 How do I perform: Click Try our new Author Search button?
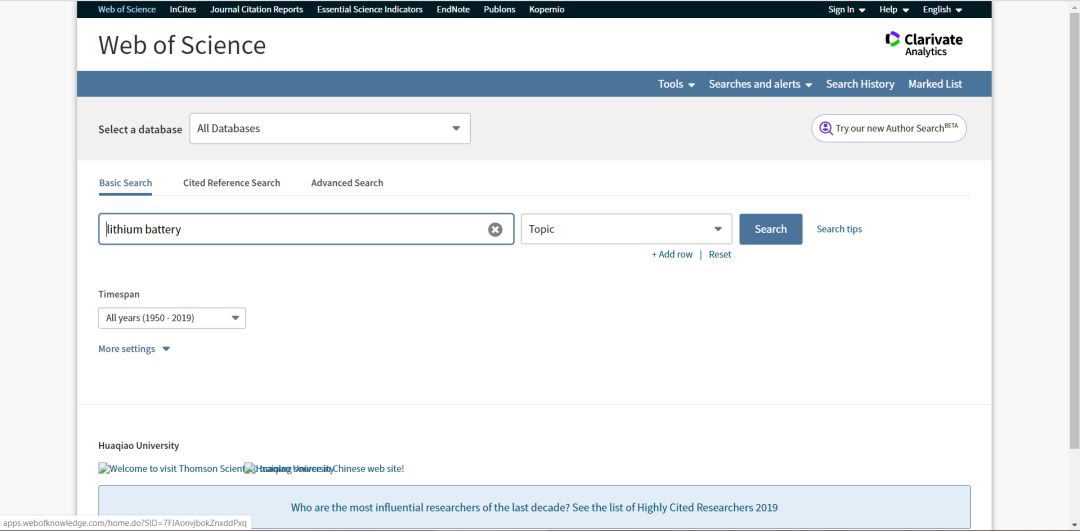point(889,129)
